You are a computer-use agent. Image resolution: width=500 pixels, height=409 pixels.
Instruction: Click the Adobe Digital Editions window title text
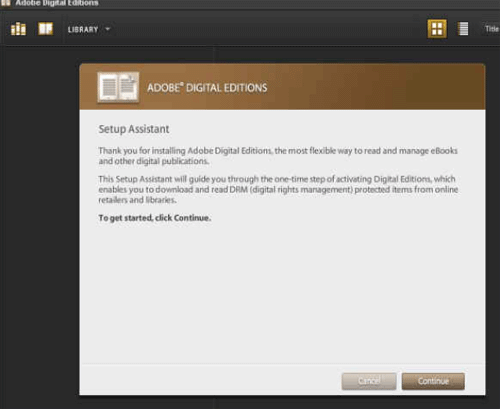57,3
